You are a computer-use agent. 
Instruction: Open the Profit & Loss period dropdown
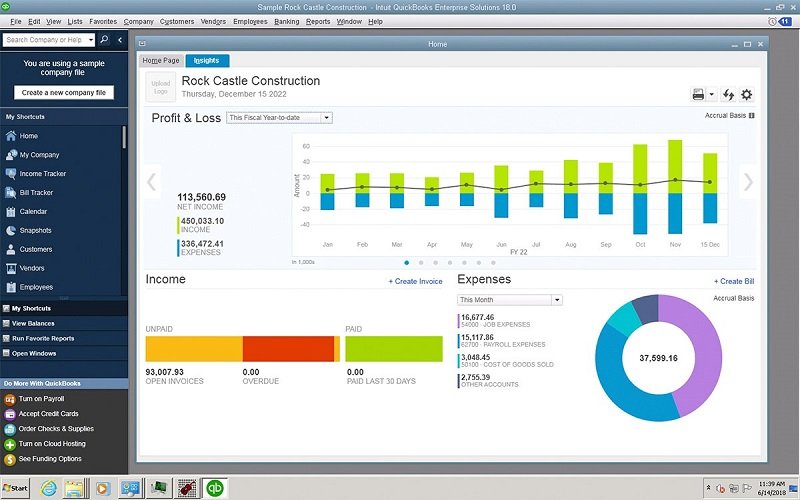click(x=279, y=118)
